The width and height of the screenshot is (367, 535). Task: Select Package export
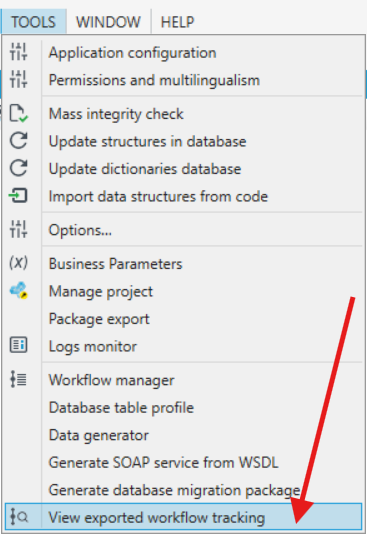click(184, 319)
